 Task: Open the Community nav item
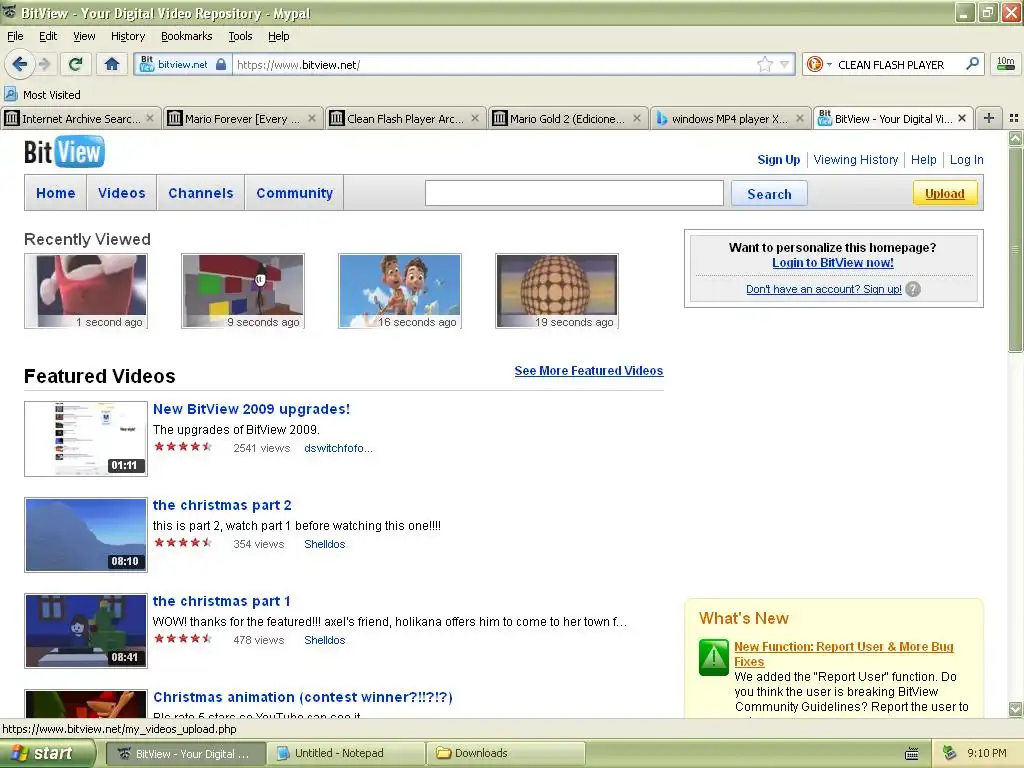point(295,193)
